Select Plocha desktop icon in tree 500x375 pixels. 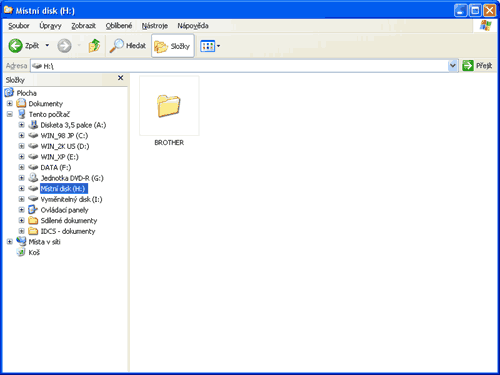pos(9,92)
